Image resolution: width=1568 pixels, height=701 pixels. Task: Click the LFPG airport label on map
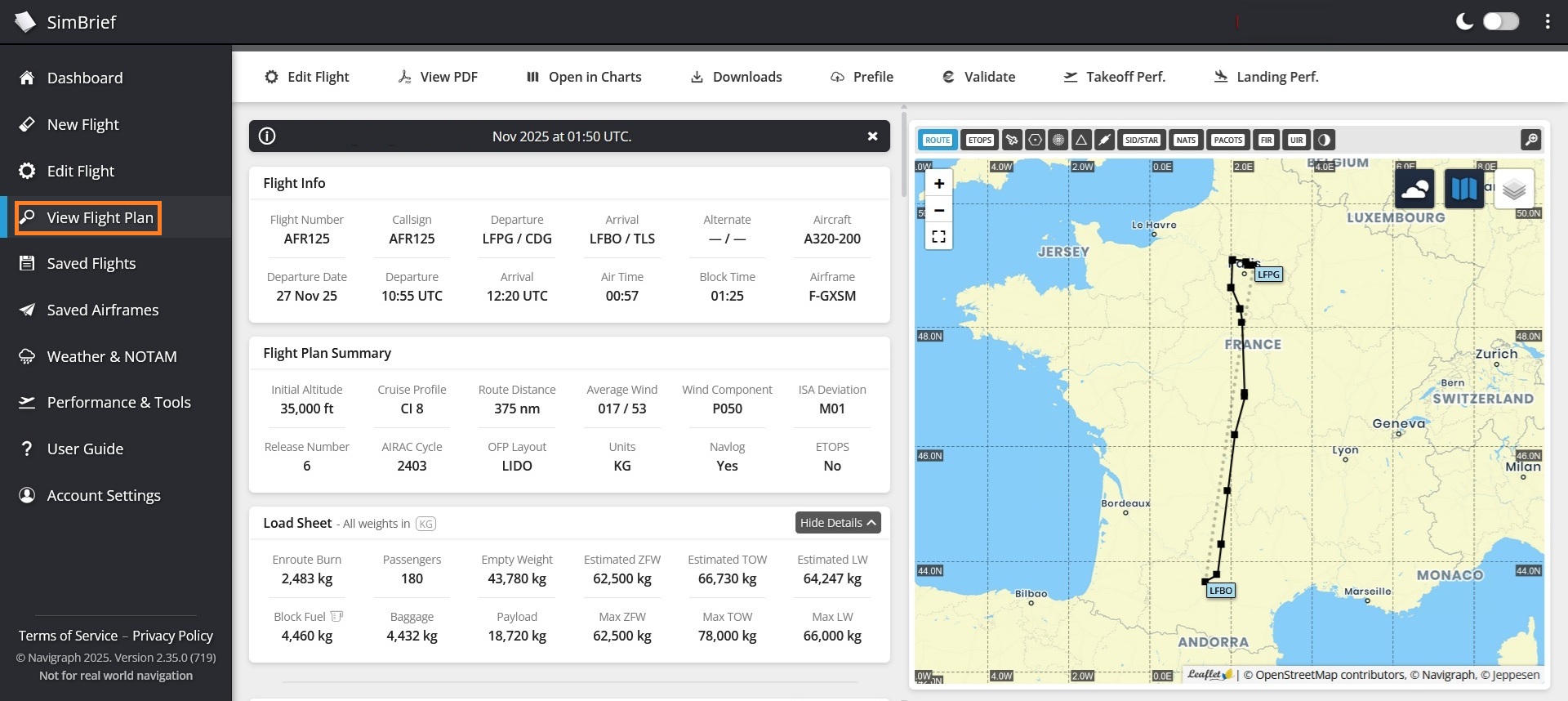click(x=1268, y=275)
